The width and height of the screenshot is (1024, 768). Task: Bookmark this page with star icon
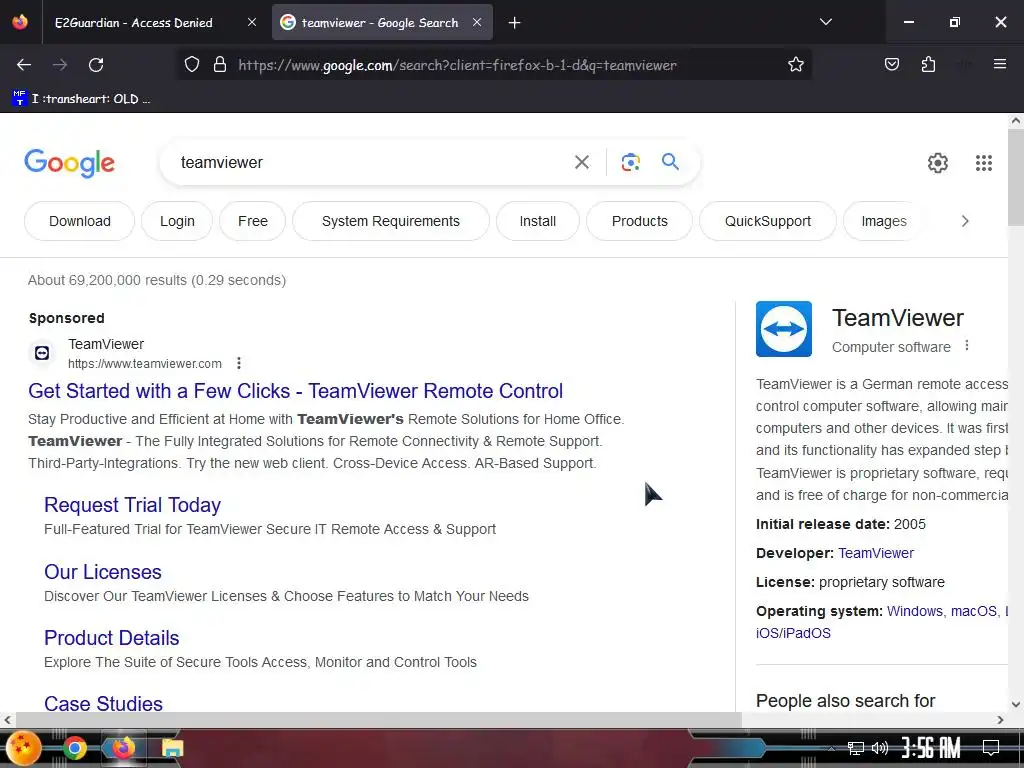point(795,65)
